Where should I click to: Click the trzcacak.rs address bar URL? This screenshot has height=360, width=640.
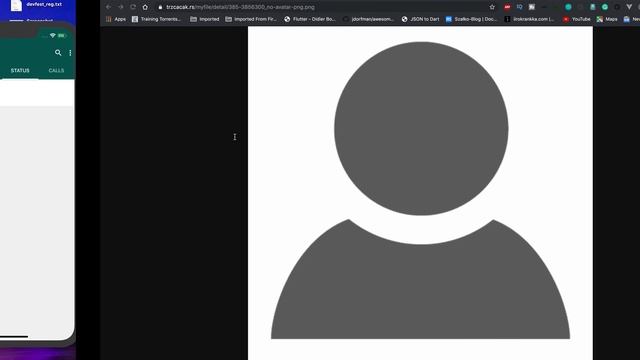[240, 7]
